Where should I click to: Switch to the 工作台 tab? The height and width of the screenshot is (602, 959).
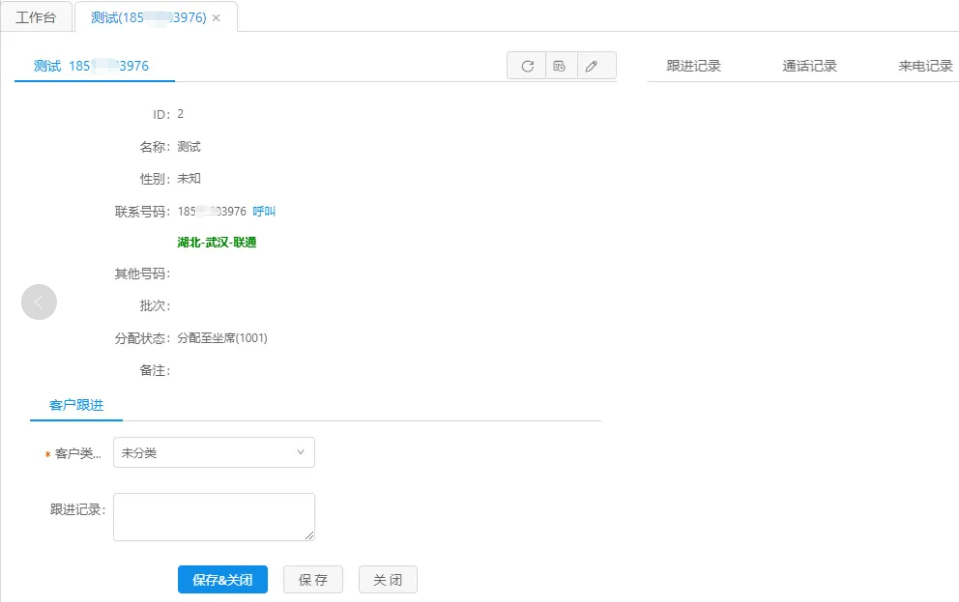point(35,17)
